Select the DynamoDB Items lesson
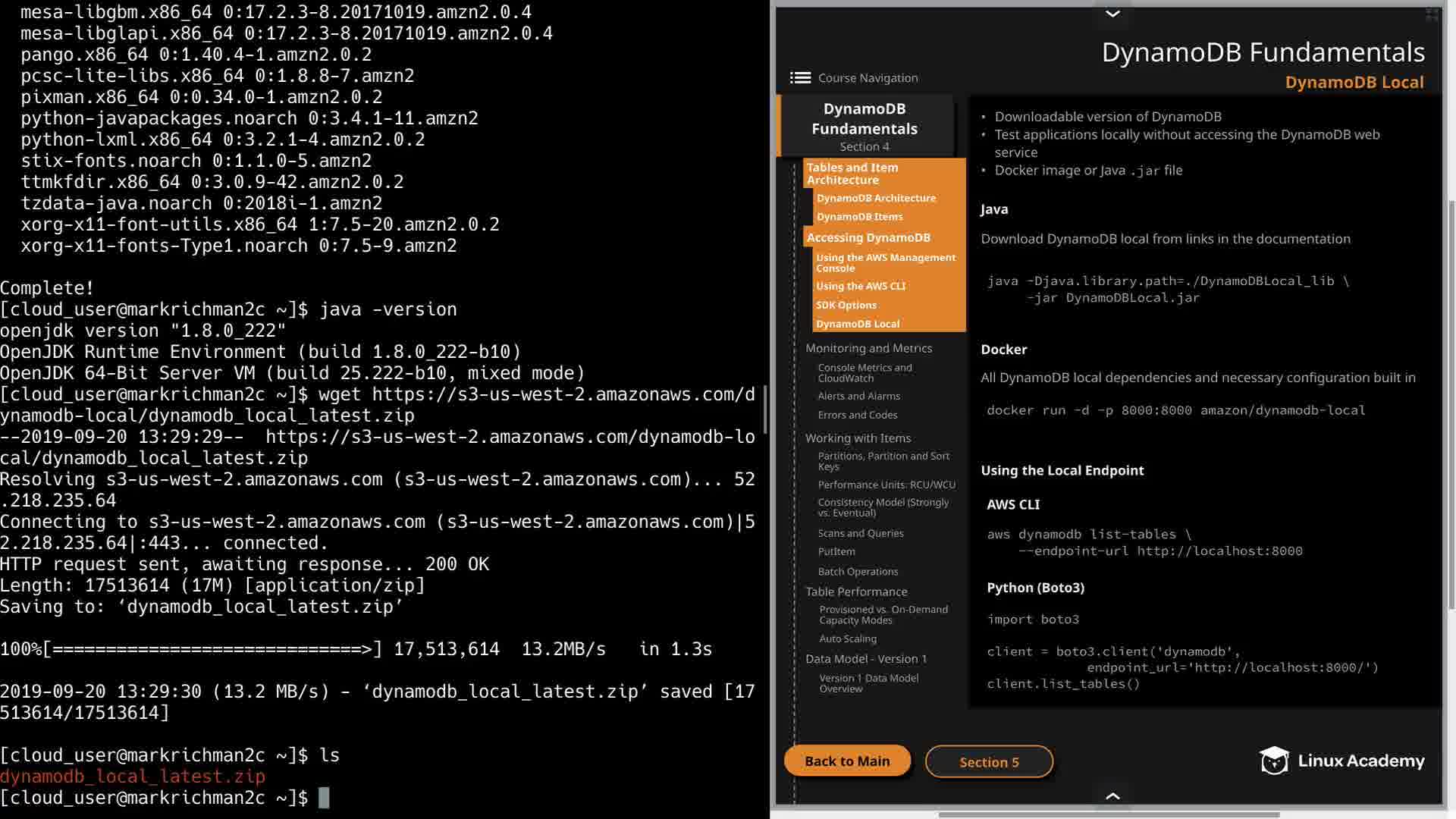 click(x=859, y=217)
